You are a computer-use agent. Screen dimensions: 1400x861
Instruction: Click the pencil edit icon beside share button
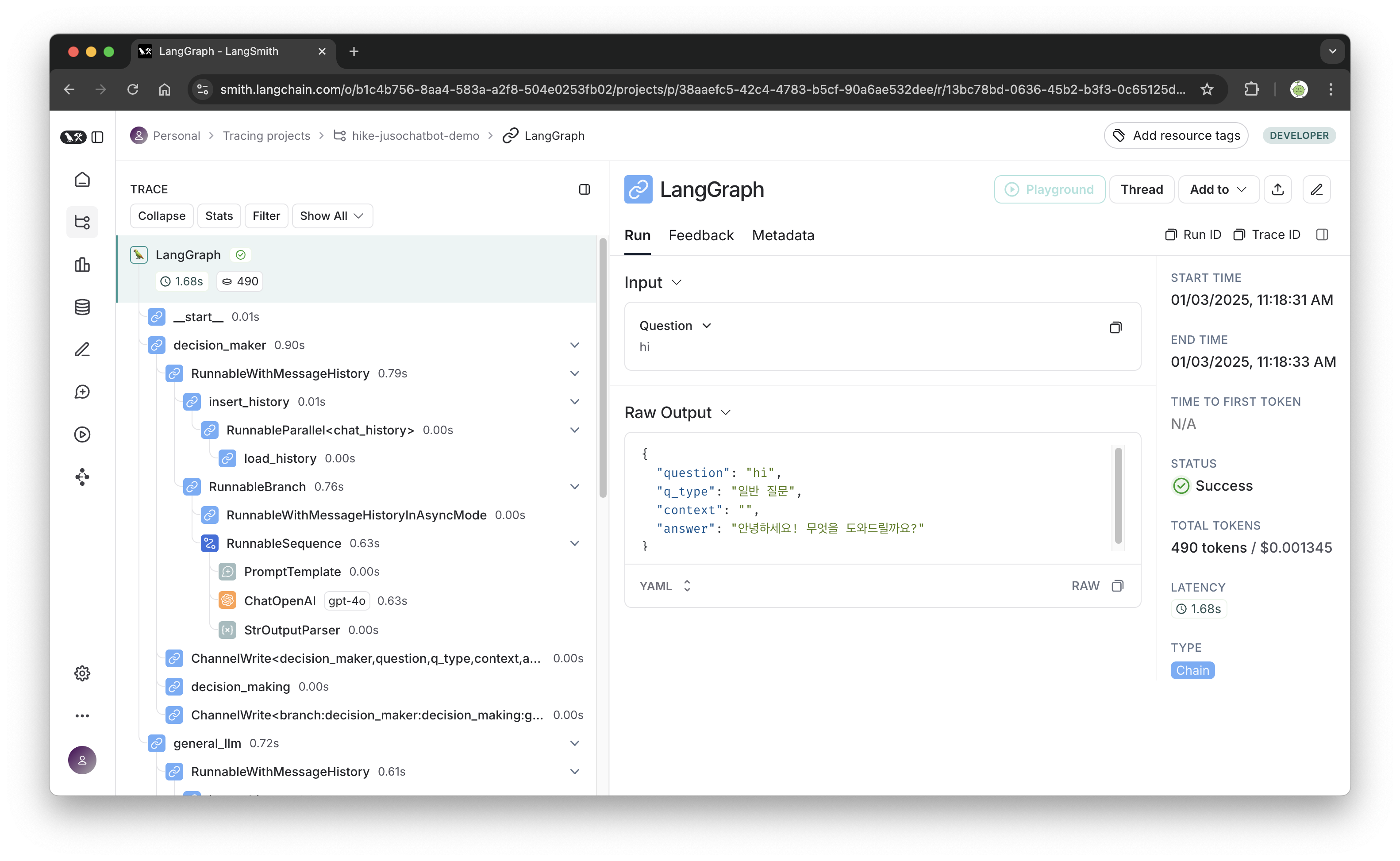coord(1316,190)
